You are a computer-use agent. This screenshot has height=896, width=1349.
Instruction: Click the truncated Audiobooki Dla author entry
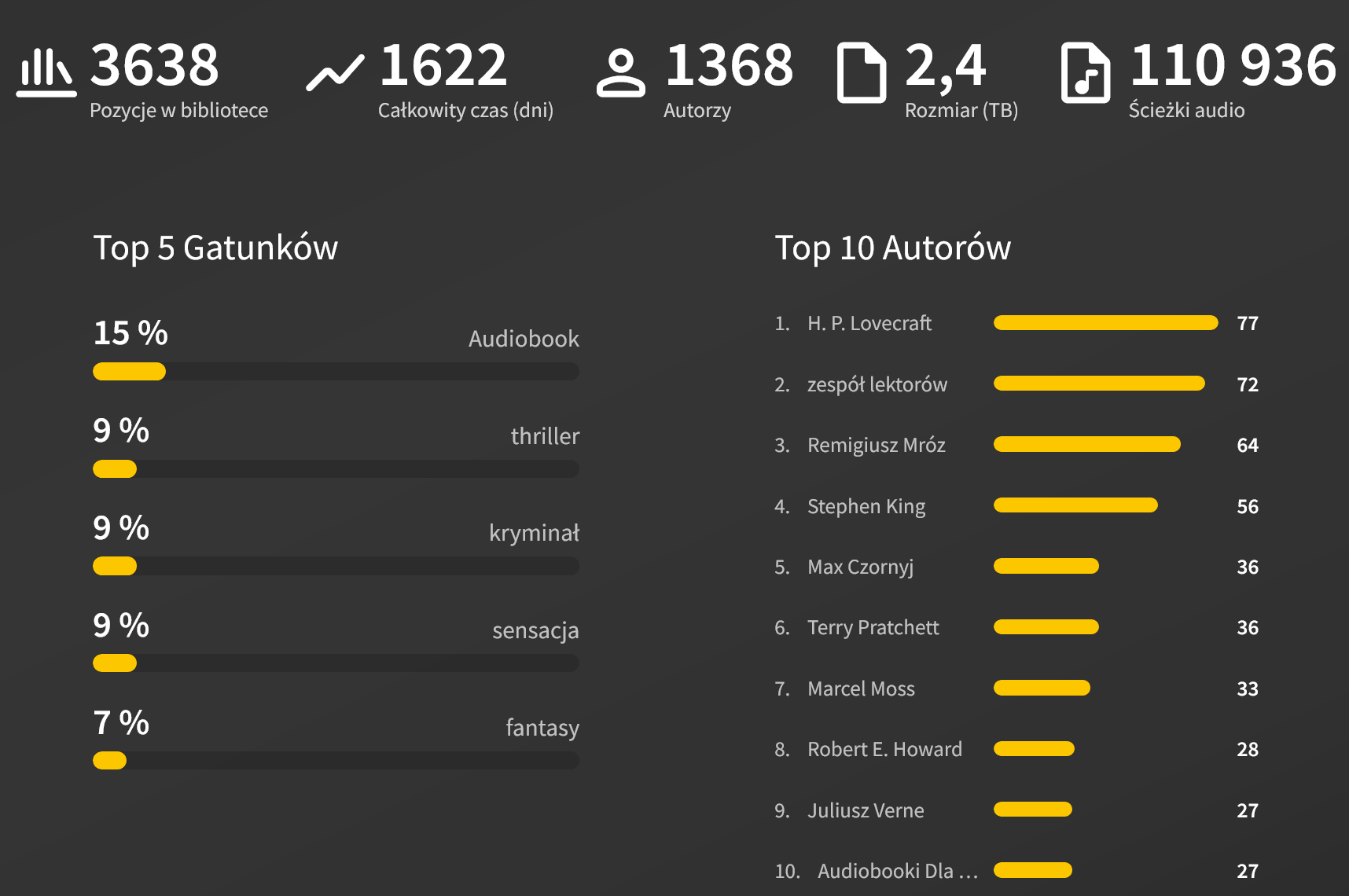pyautogui.click(x=897, y=871)
